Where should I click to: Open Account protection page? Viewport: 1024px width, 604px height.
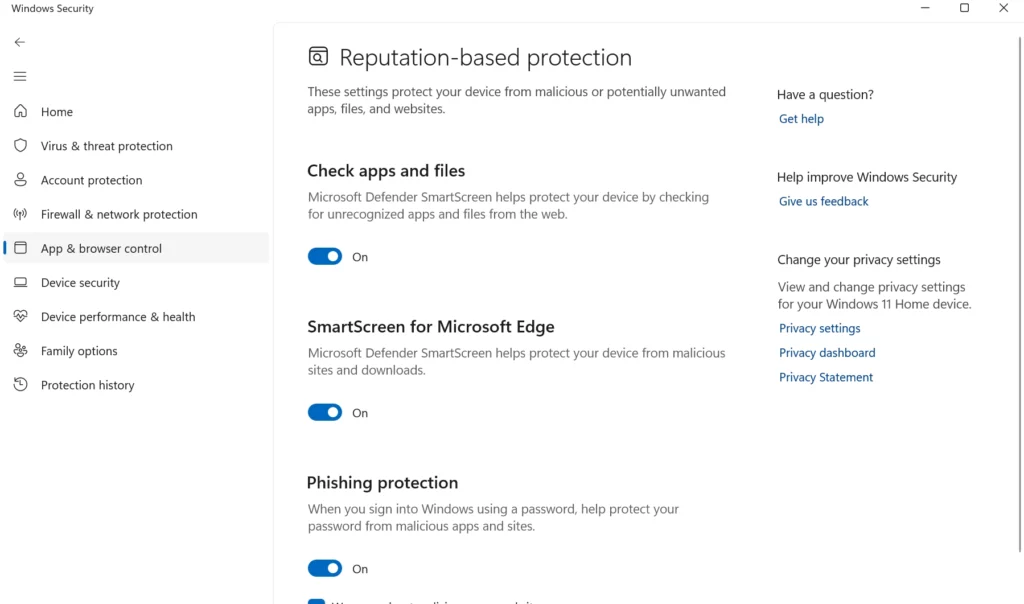(136, 180)
